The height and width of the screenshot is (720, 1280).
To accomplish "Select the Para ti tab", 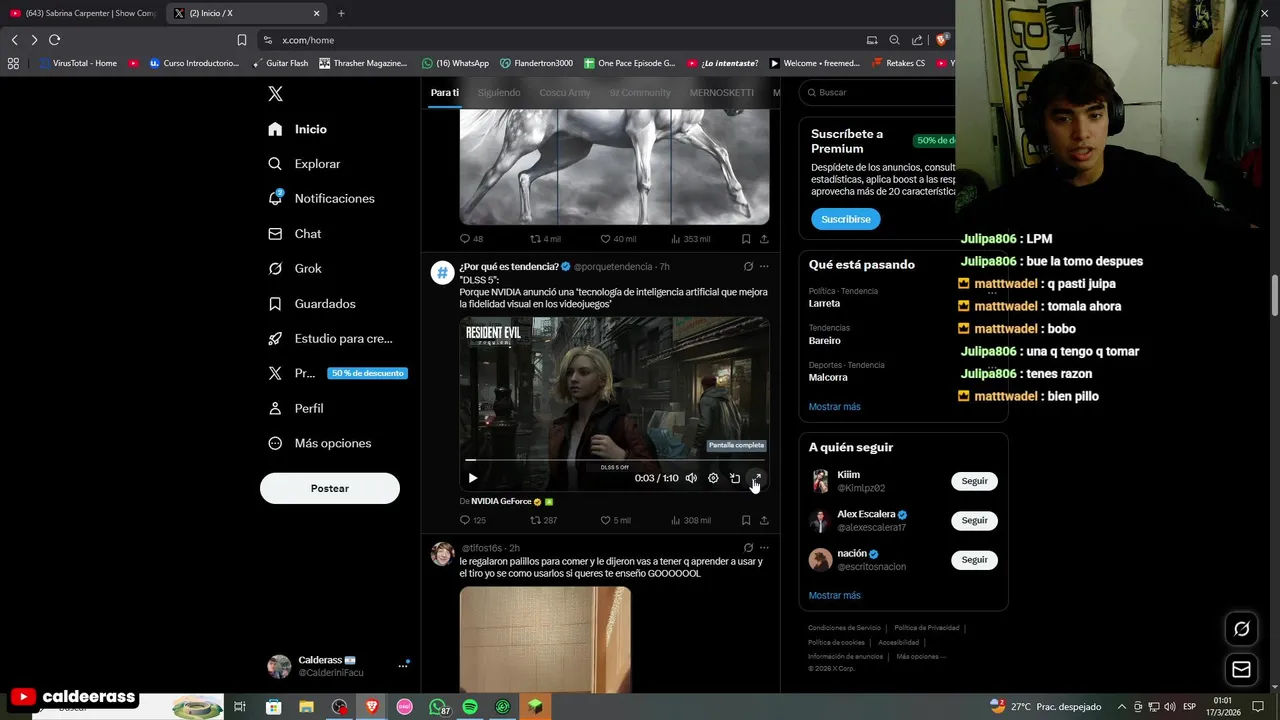I will click(445, 93).
